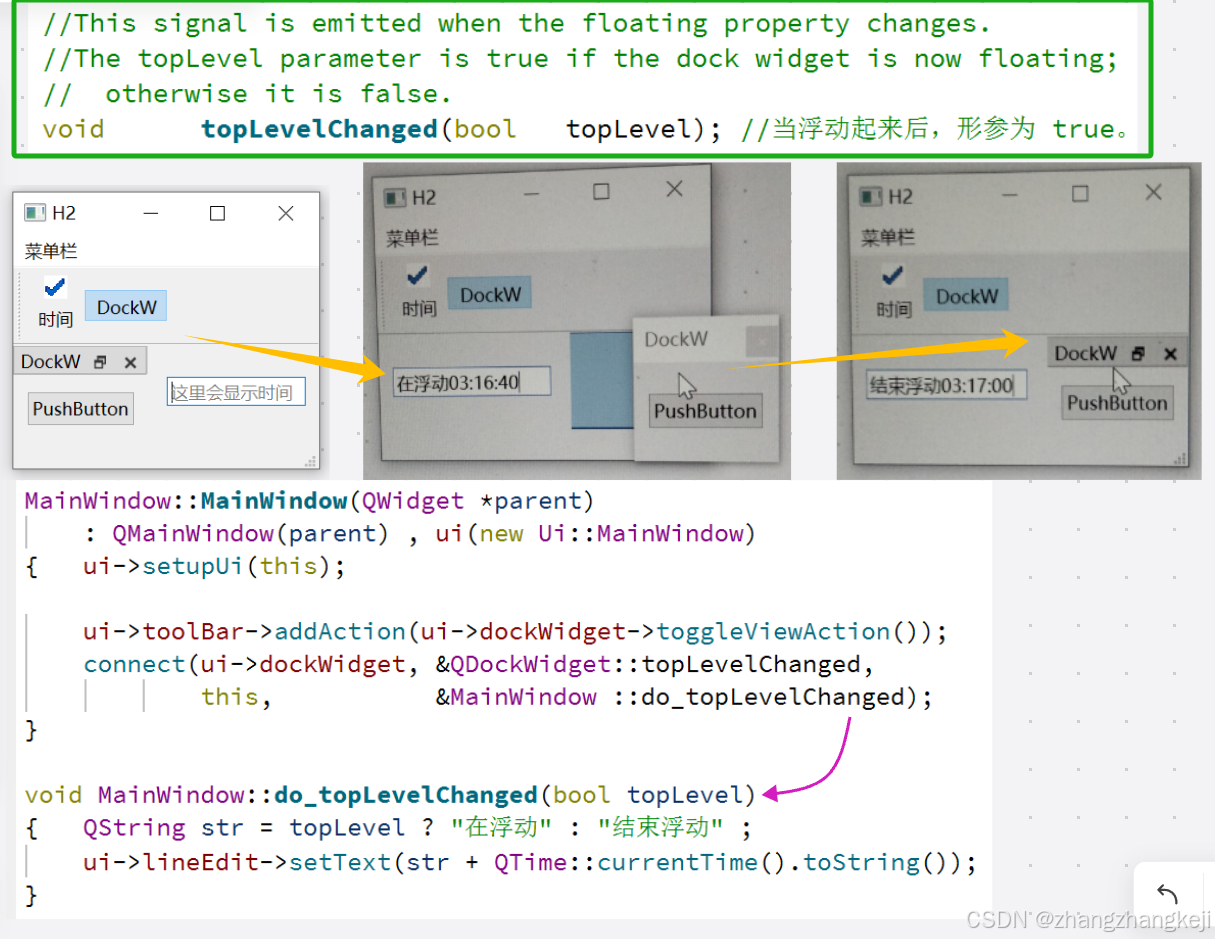Open 菜单栏 menu in window showing 结束浮动03:17:00

coord(888,237)
